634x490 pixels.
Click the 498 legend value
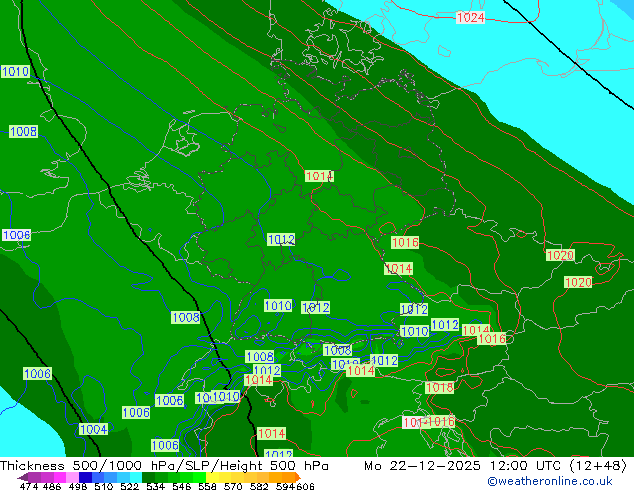click(78, 486)
